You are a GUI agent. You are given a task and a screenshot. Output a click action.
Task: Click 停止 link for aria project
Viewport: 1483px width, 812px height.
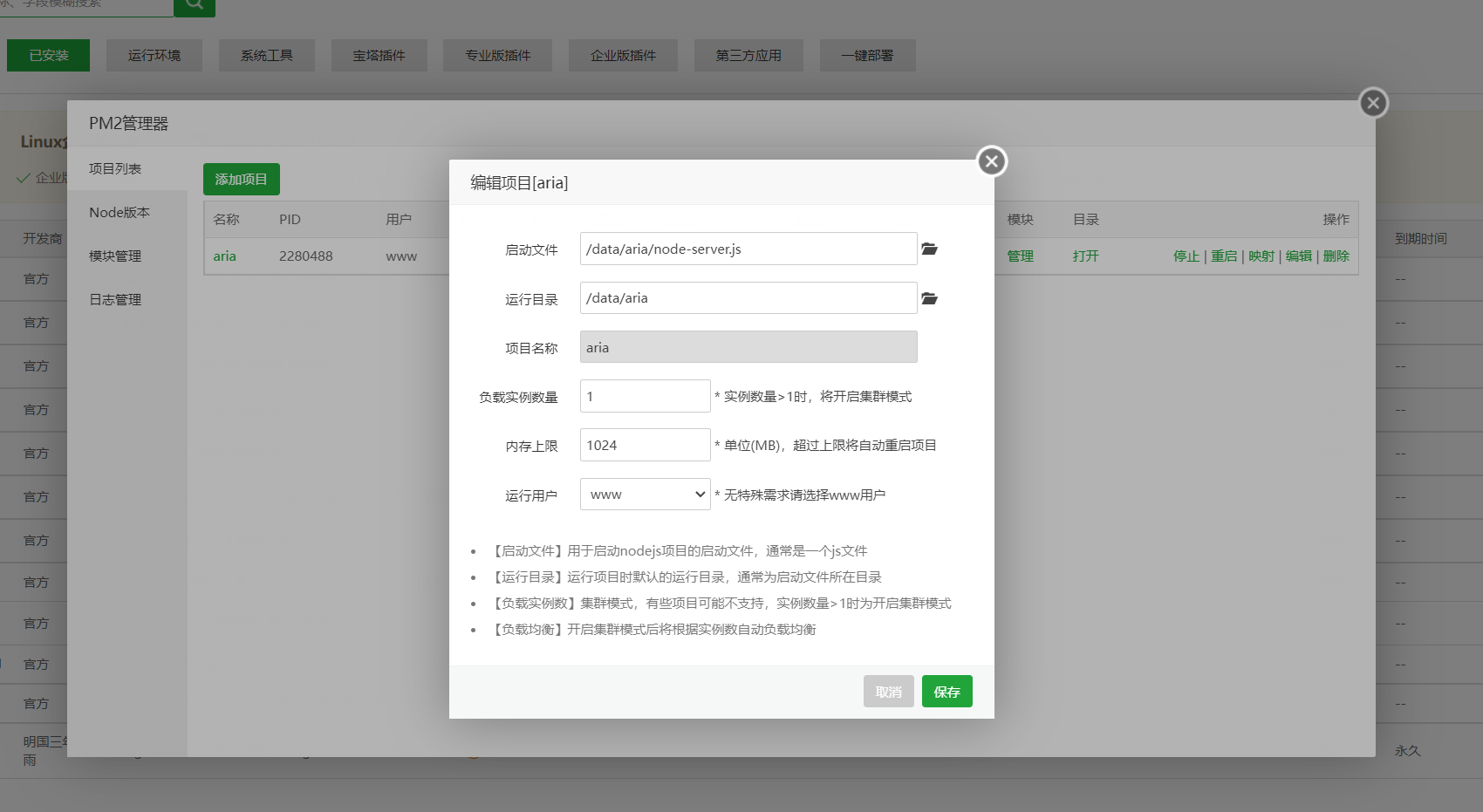1186,256
